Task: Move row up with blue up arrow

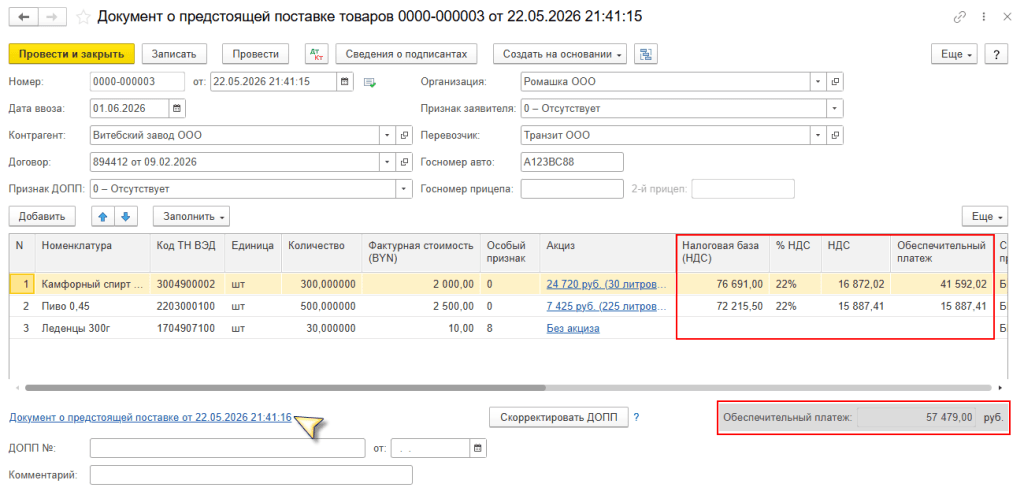Action: [103, 216]
